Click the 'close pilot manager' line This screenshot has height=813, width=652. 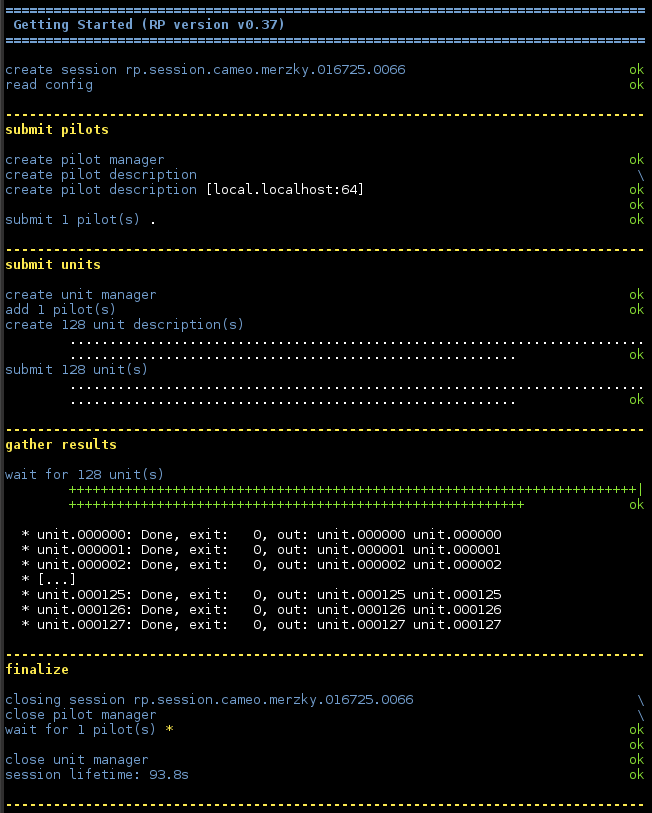click(x=80, y=715)
